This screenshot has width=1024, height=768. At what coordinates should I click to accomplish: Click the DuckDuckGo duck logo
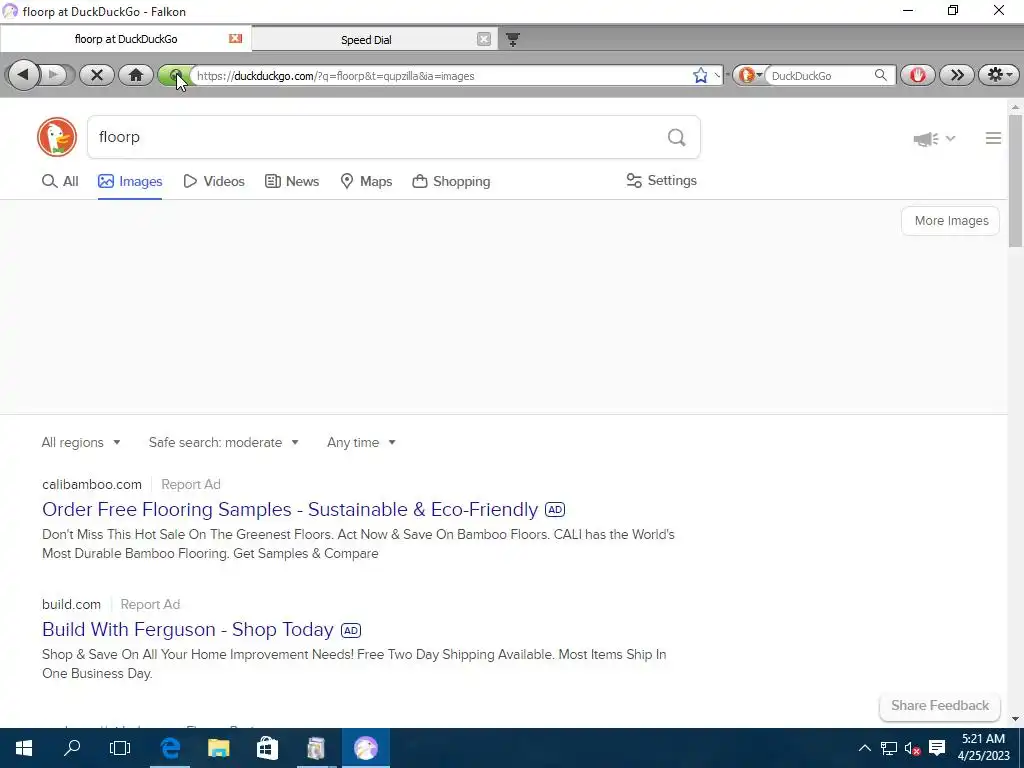[57, 137]
